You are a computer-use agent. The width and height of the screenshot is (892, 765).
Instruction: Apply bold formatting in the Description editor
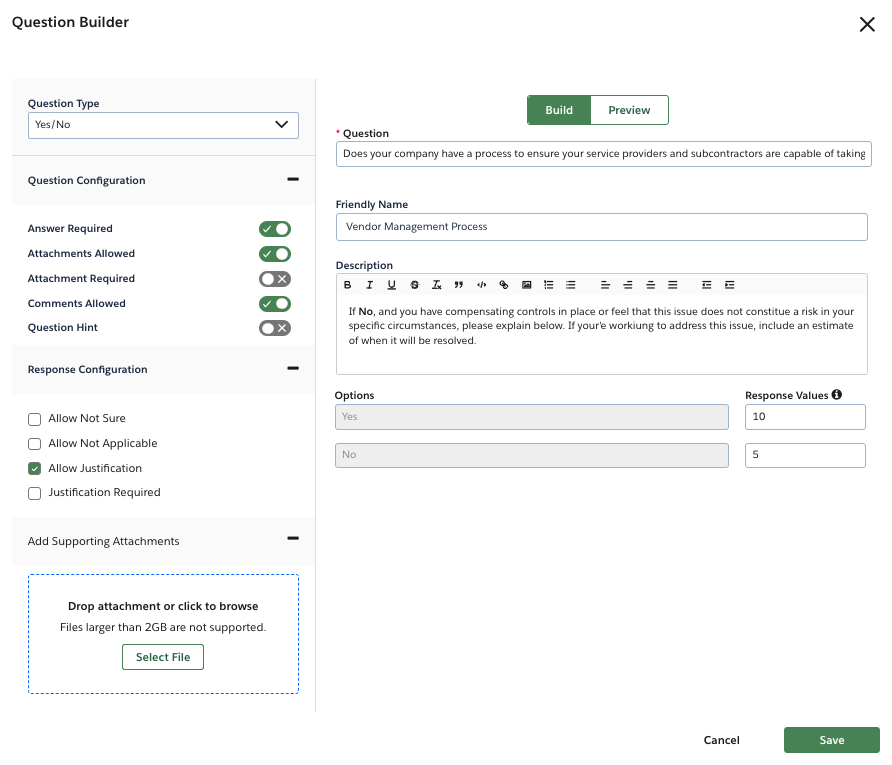click(347, 285)
